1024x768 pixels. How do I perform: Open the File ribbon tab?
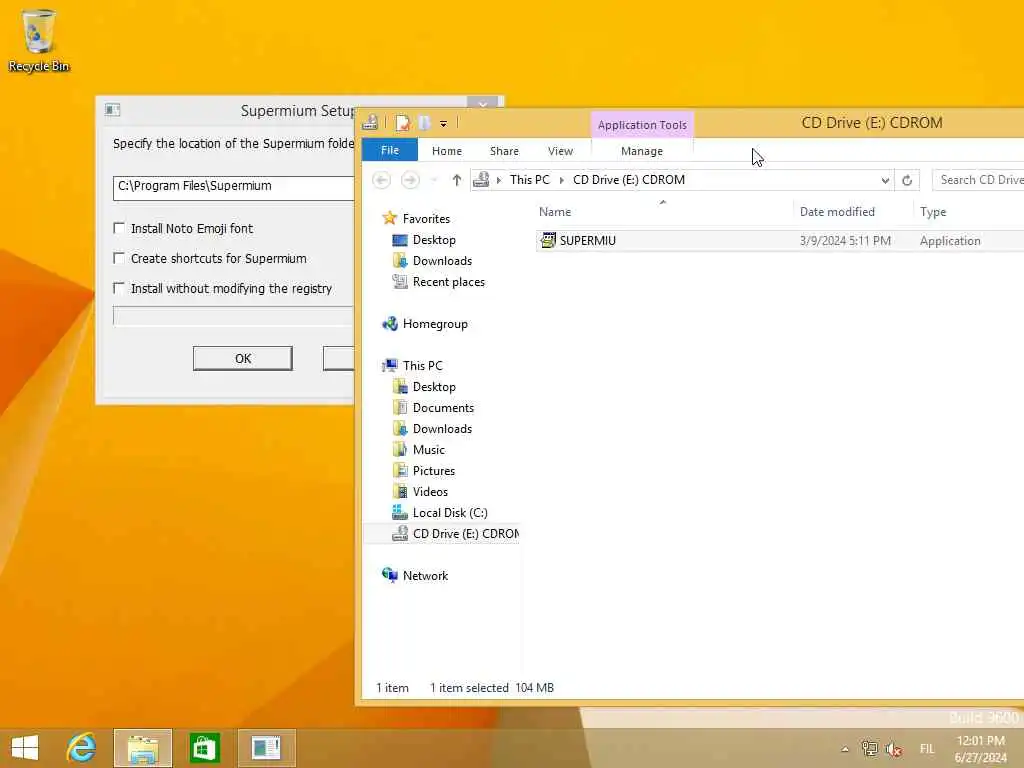point(390,150)
